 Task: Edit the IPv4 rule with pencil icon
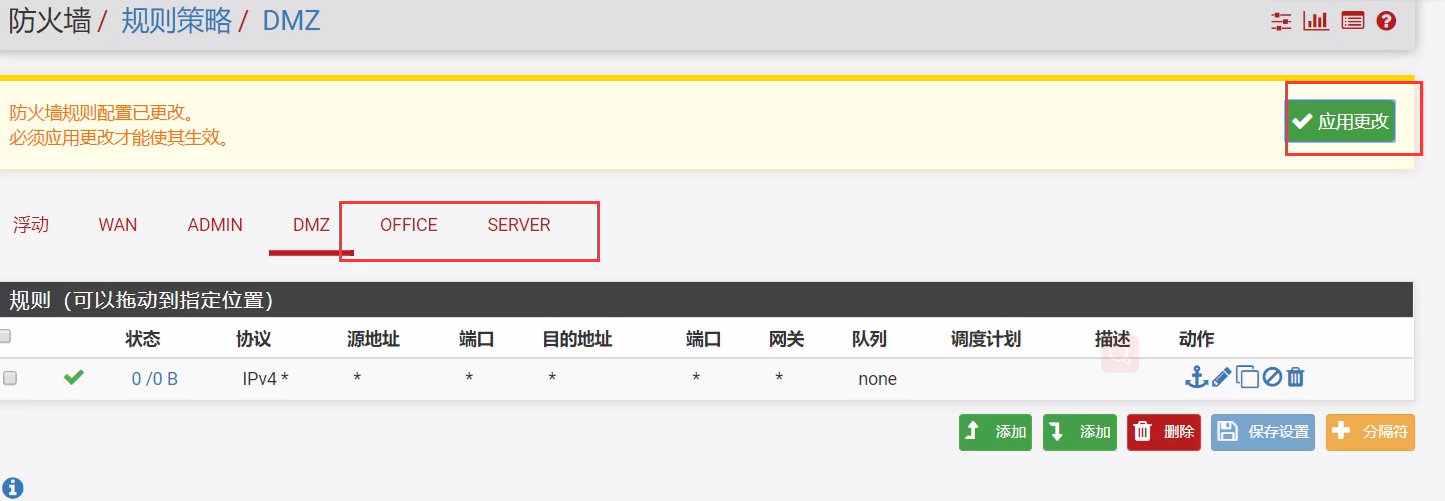[1221, 377]
